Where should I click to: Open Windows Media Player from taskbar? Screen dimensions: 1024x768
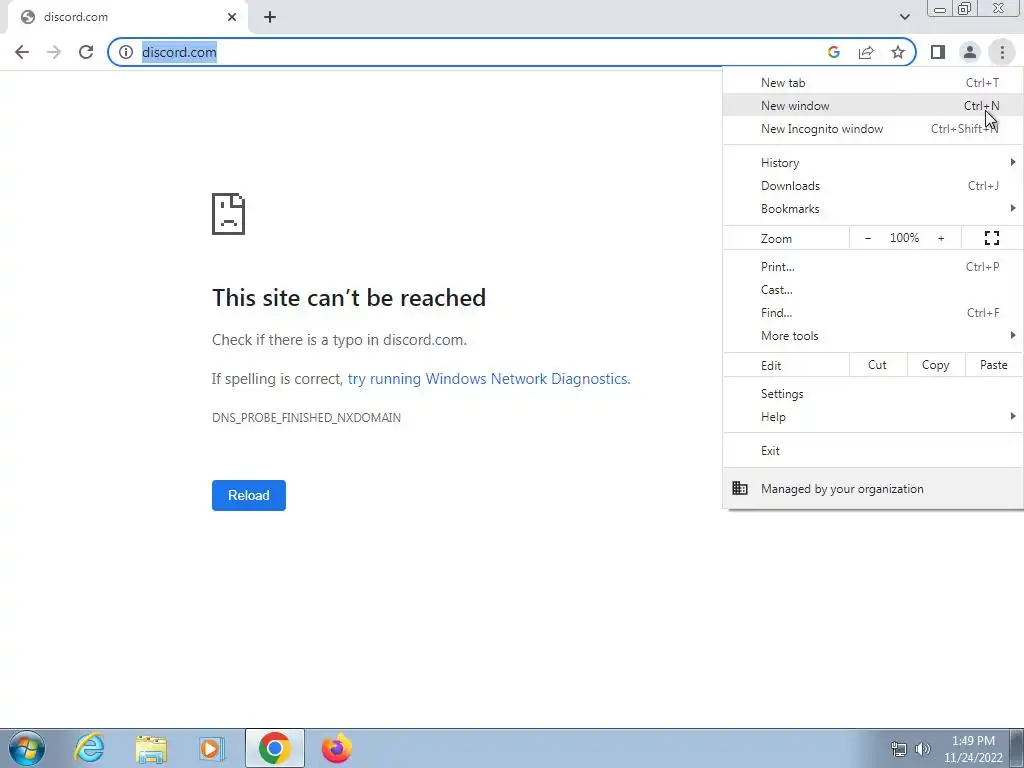[x=212, y=748]
